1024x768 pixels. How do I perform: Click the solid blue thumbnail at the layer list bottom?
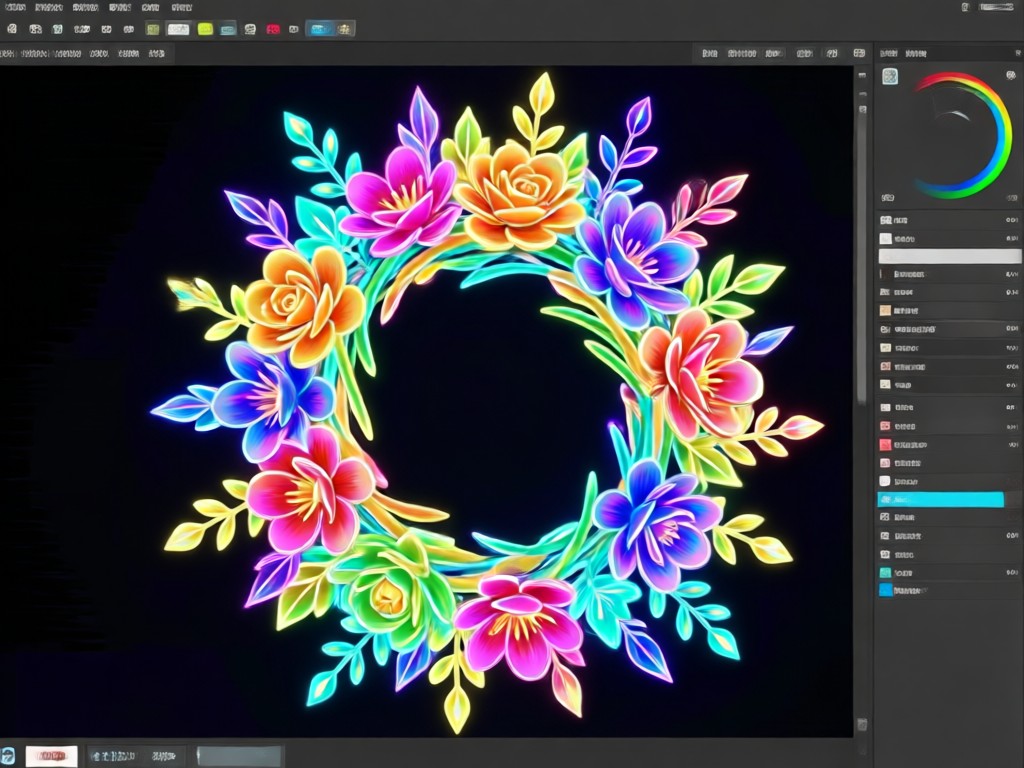coord(886,590)
